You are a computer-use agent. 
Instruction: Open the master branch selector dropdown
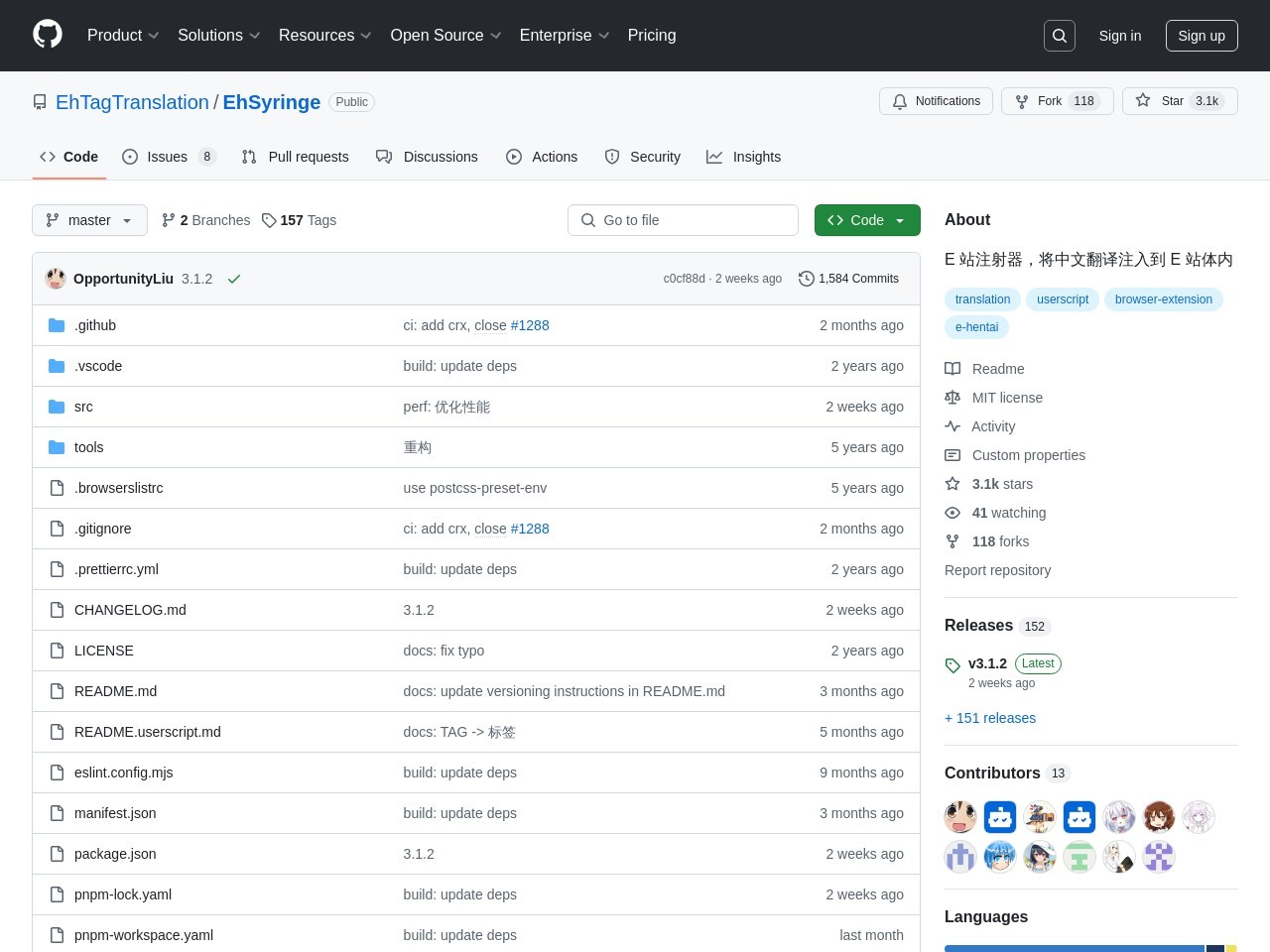[x=89, y=220]
